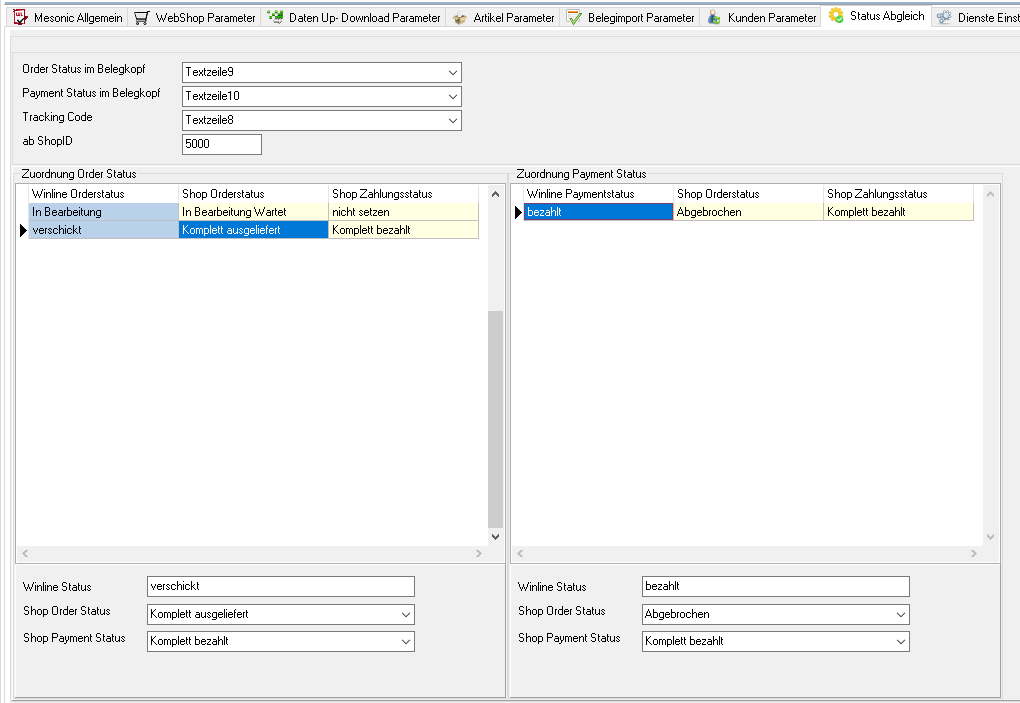The width and height of the screenshot is (1020, 703).
Task: Select the In Bearbeitung order status row
Action: [x=103, y=212]
